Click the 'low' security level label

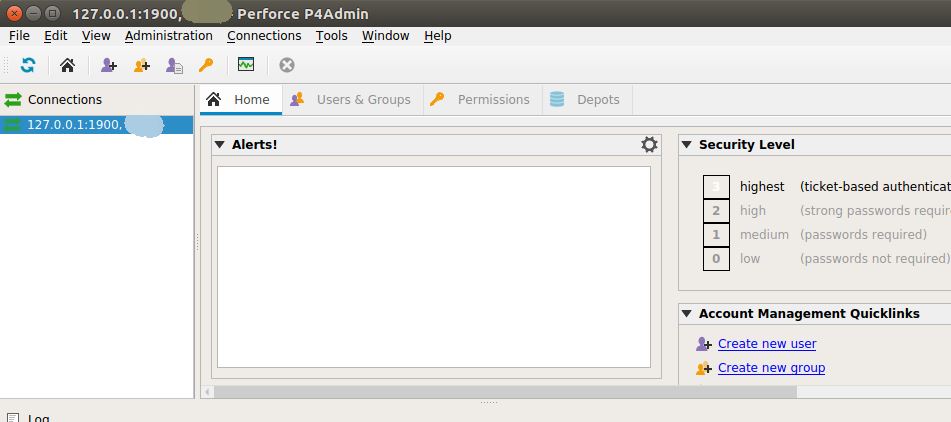750,259
